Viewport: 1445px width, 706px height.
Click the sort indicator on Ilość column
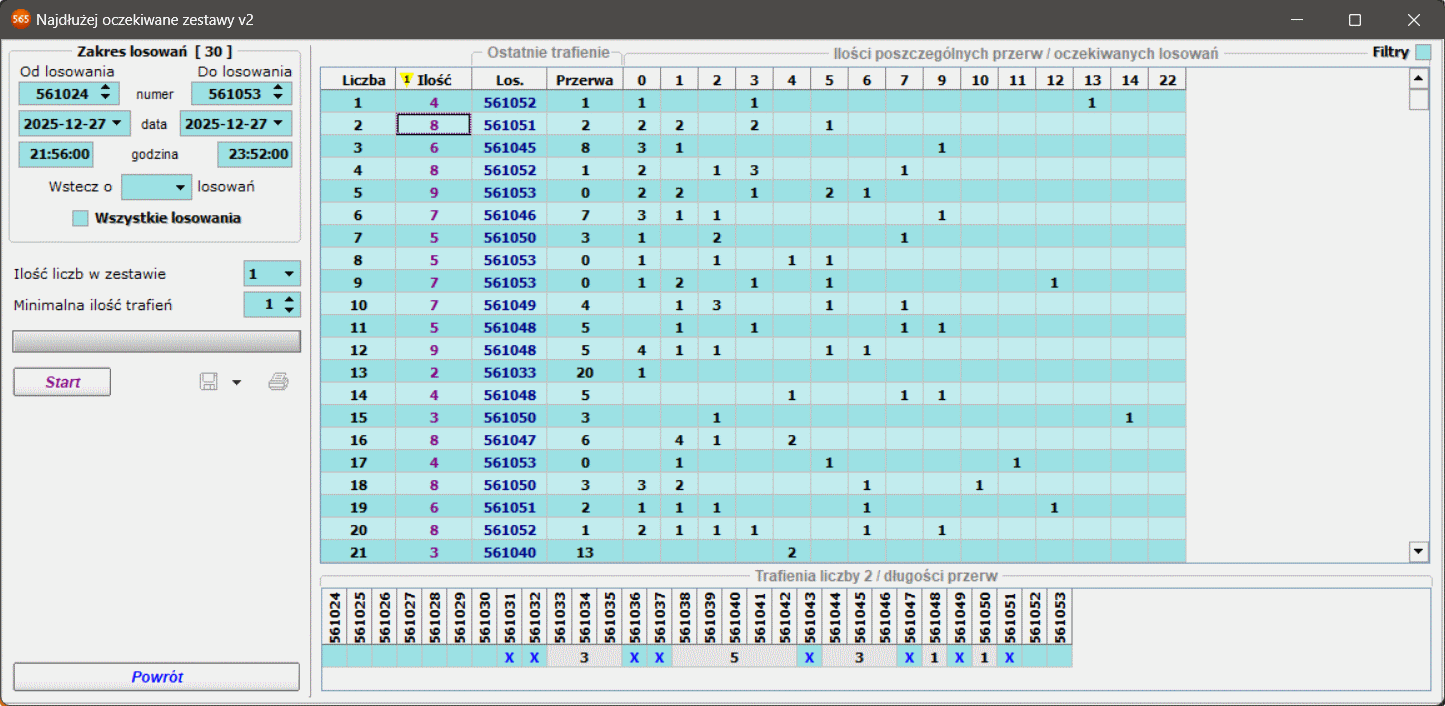coord(407,79)
